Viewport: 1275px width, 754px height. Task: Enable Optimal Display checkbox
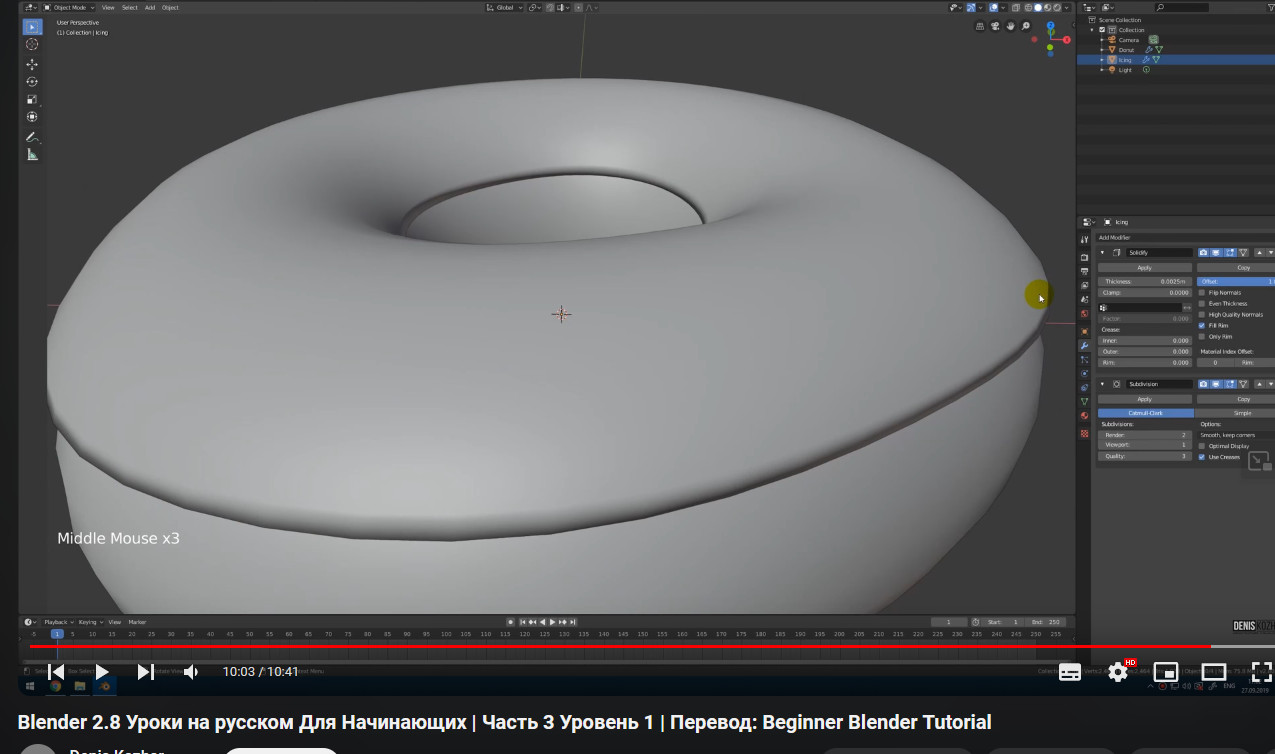[x=1202, y=446]
